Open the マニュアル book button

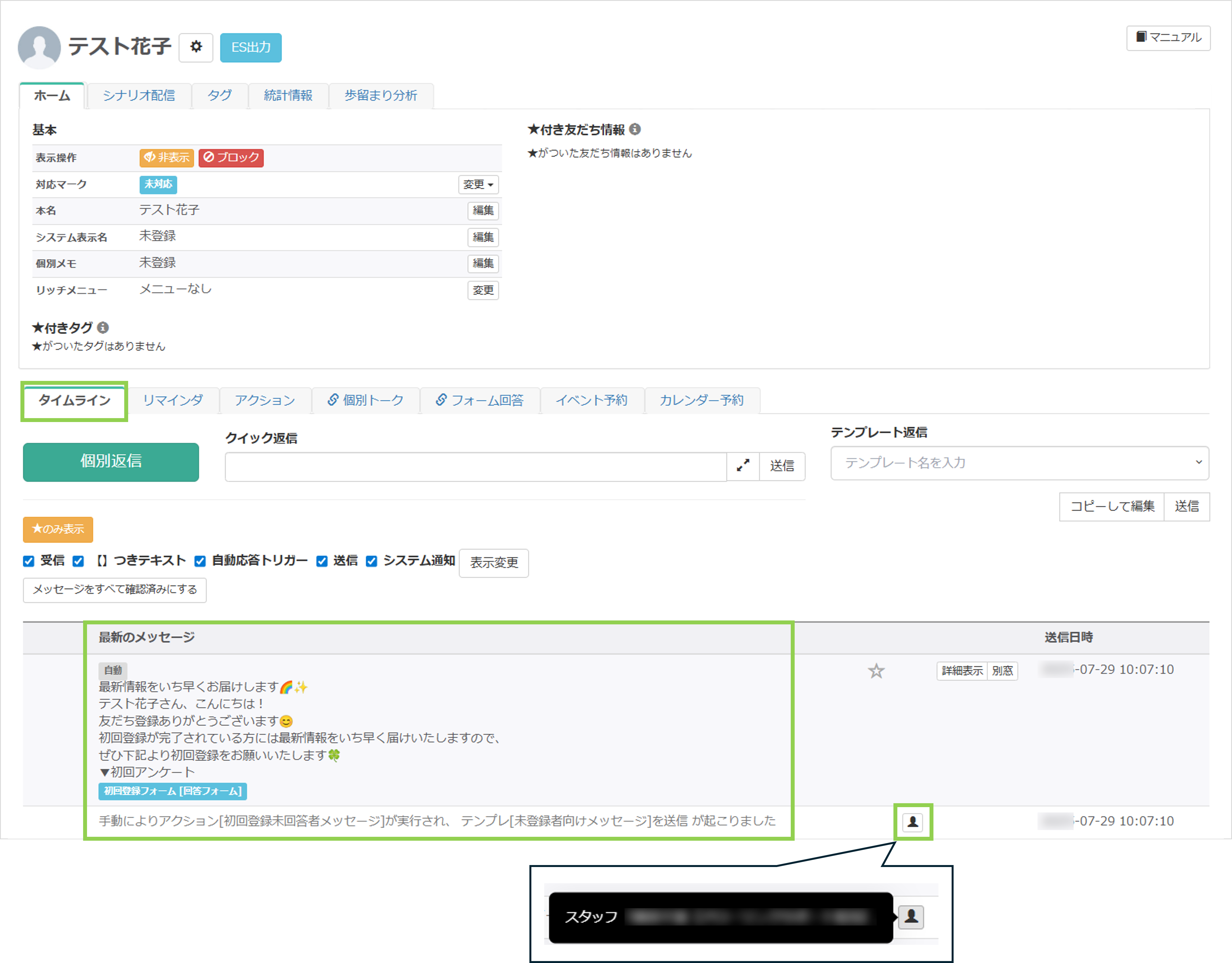click(1168, 38)
